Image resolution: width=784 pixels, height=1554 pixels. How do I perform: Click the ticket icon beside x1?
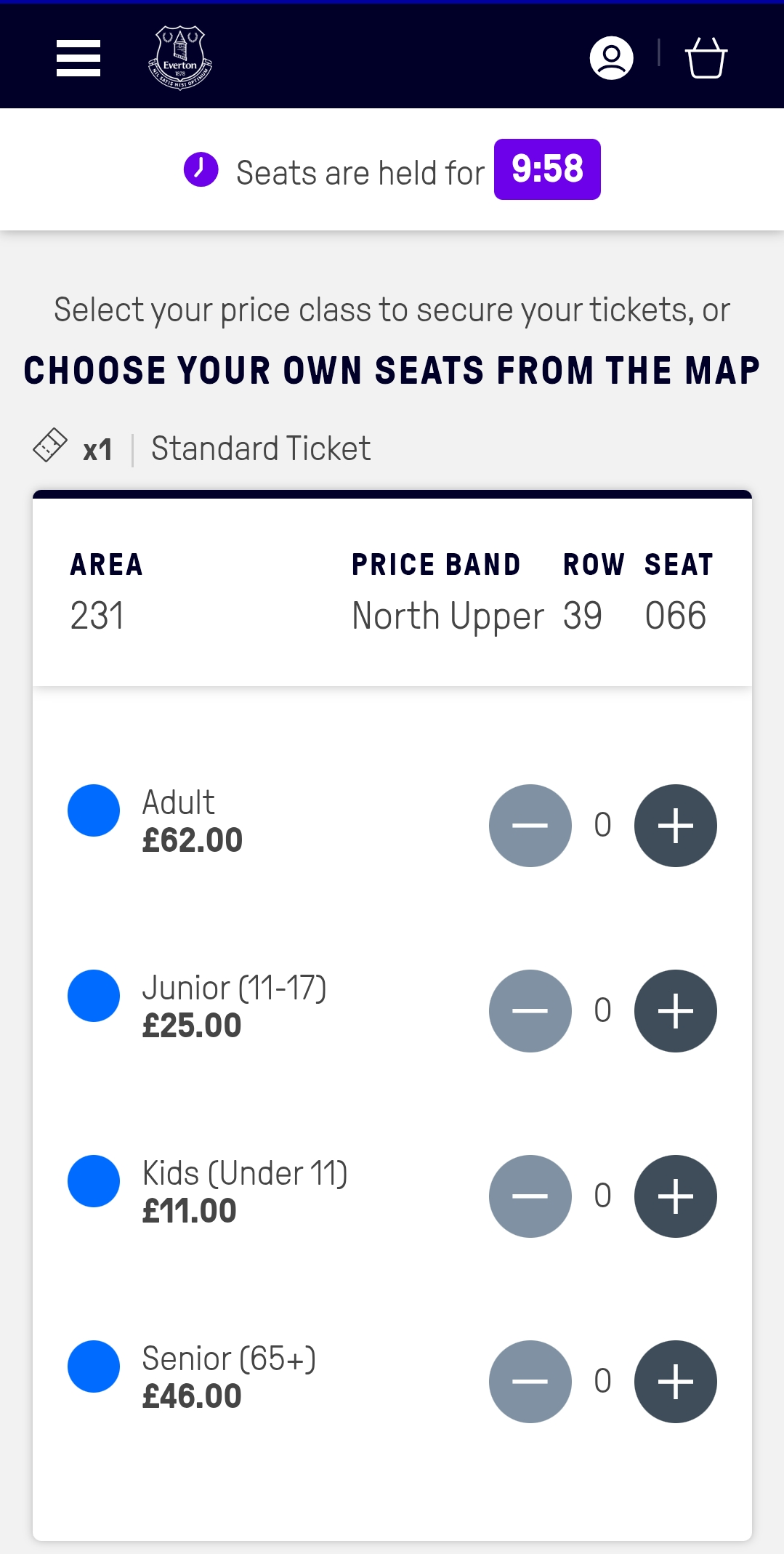point(50,446)
